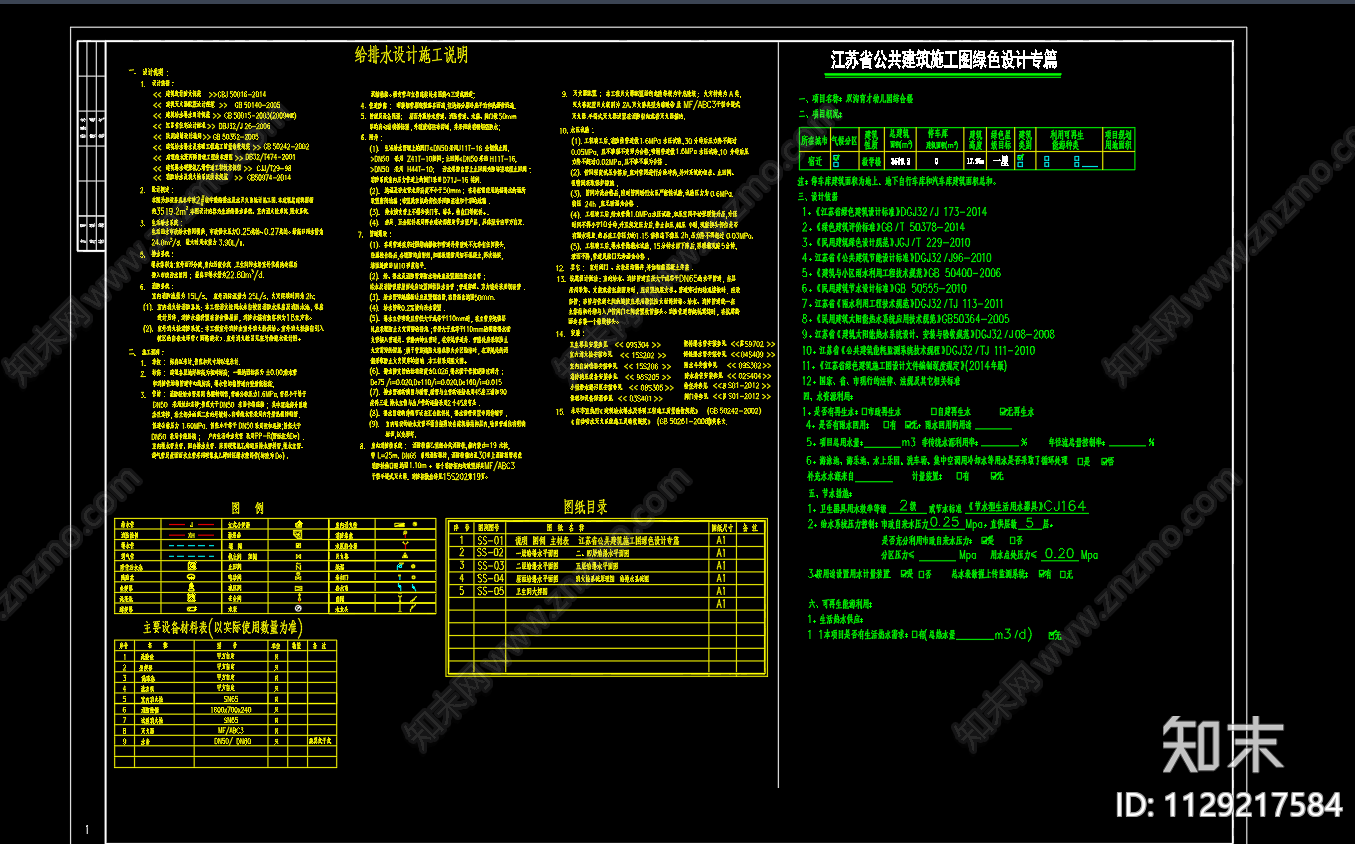Select standard code GB50364-2005

pos(975,319)
